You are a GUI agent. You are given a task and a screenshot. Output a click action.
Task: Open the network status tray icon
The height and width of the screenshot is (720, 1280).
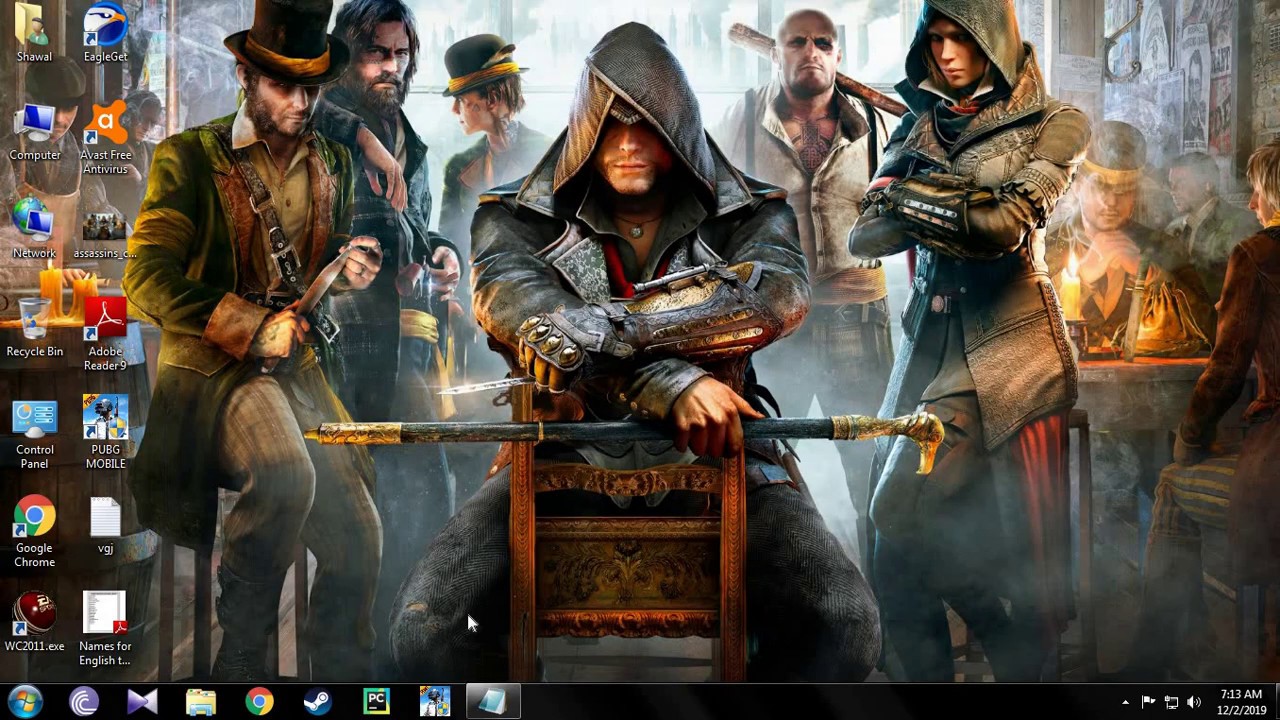pos(1171,702)
